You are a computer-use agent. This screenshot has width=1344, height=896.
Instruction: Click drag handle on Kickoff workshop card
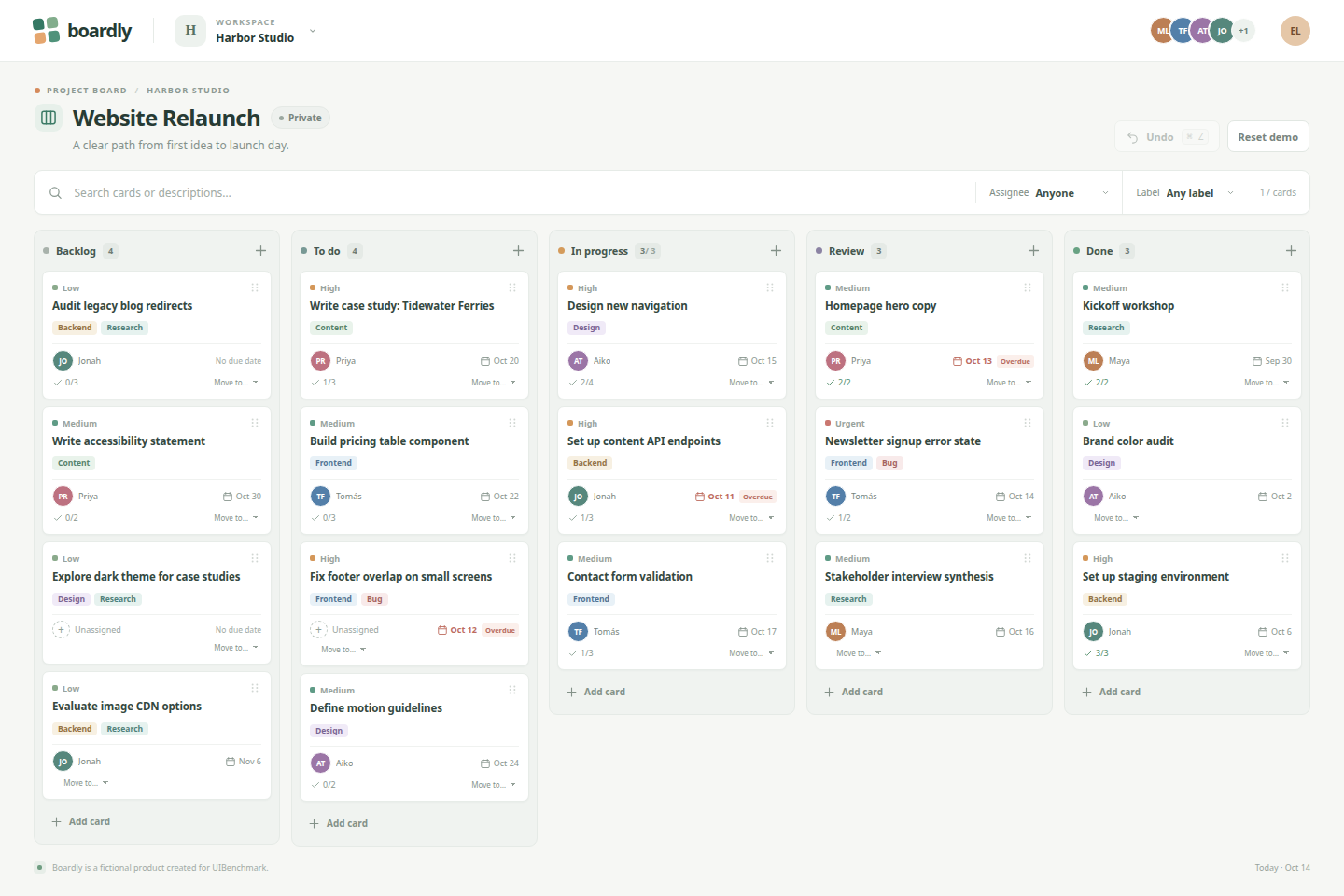1285,287
